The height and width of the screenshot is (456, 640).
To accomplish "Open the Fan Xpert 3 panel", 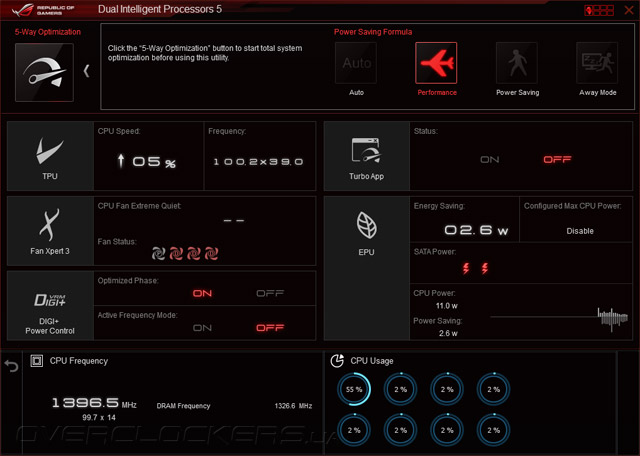I will [50, 231].
